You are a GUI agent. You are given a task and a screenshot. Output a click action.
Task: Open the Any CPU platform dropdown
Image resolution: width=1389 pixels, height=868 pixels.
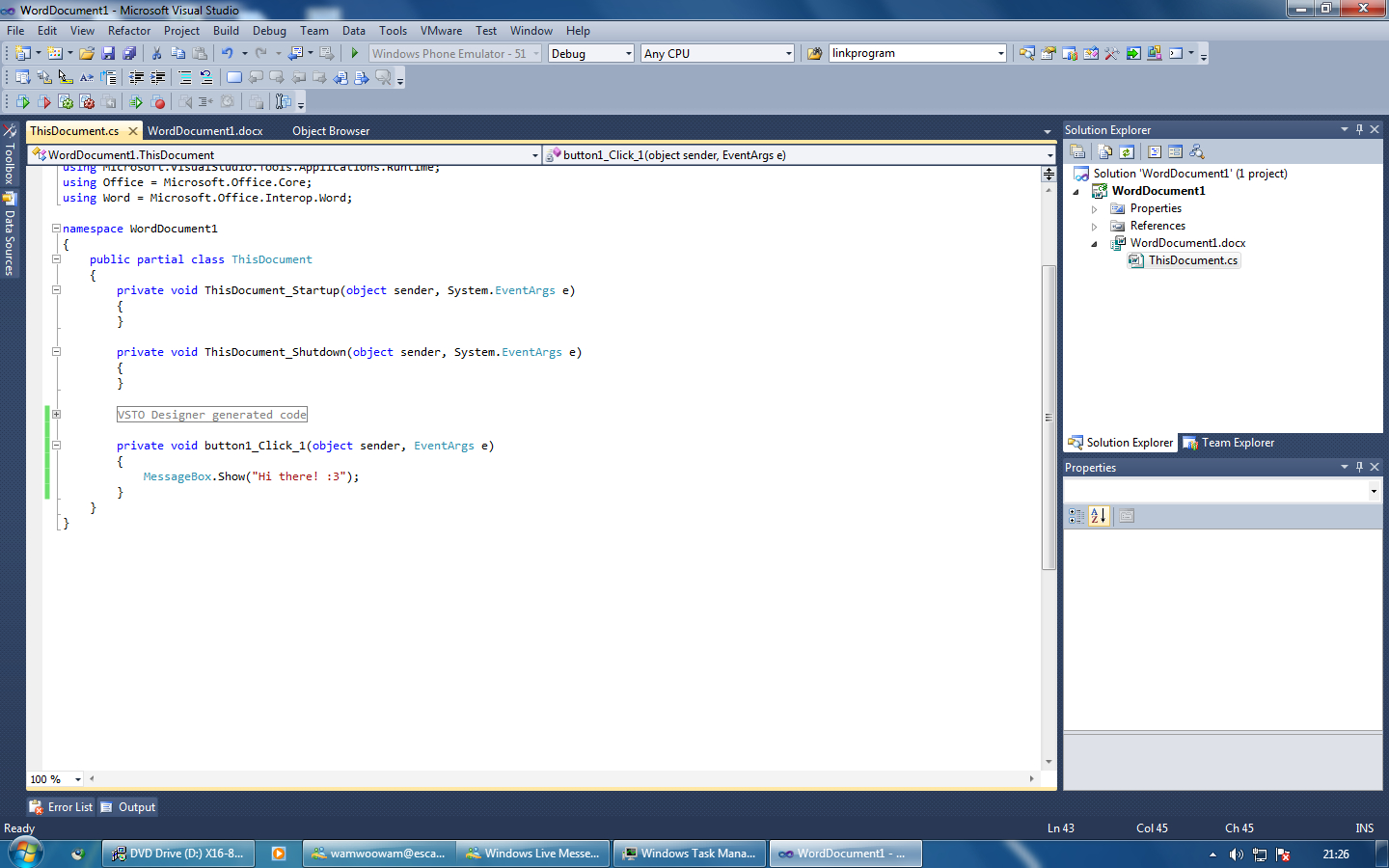click(788, 54)
